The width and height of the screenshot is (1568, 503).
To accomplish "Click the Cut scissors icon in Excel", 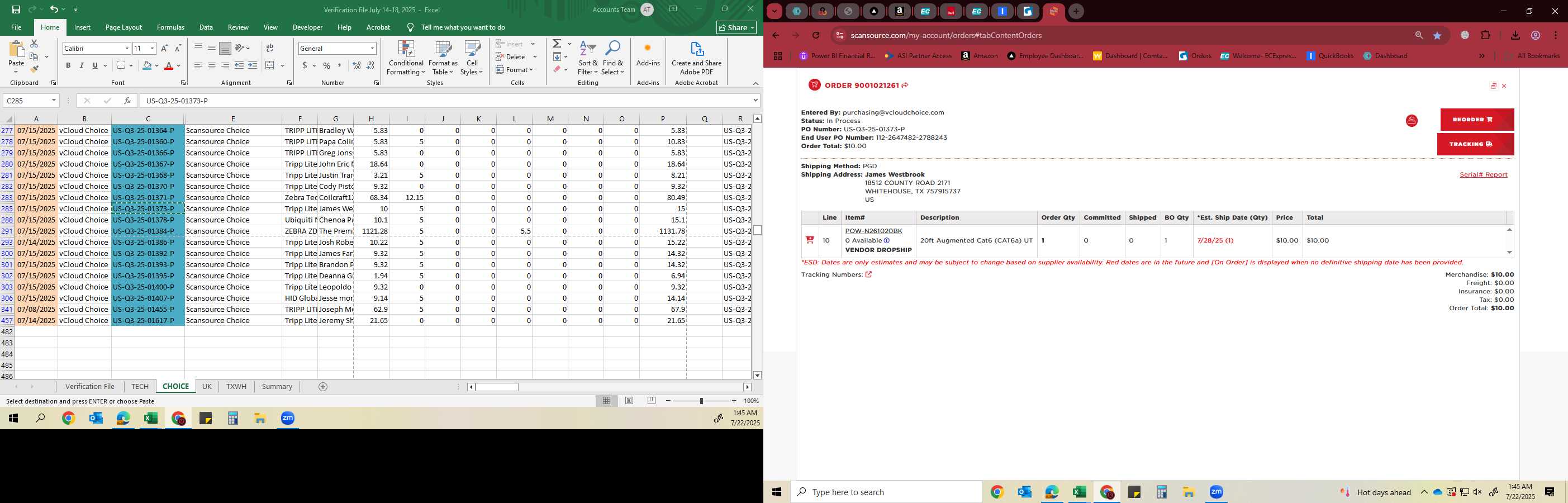I will (x=34, y=44).
